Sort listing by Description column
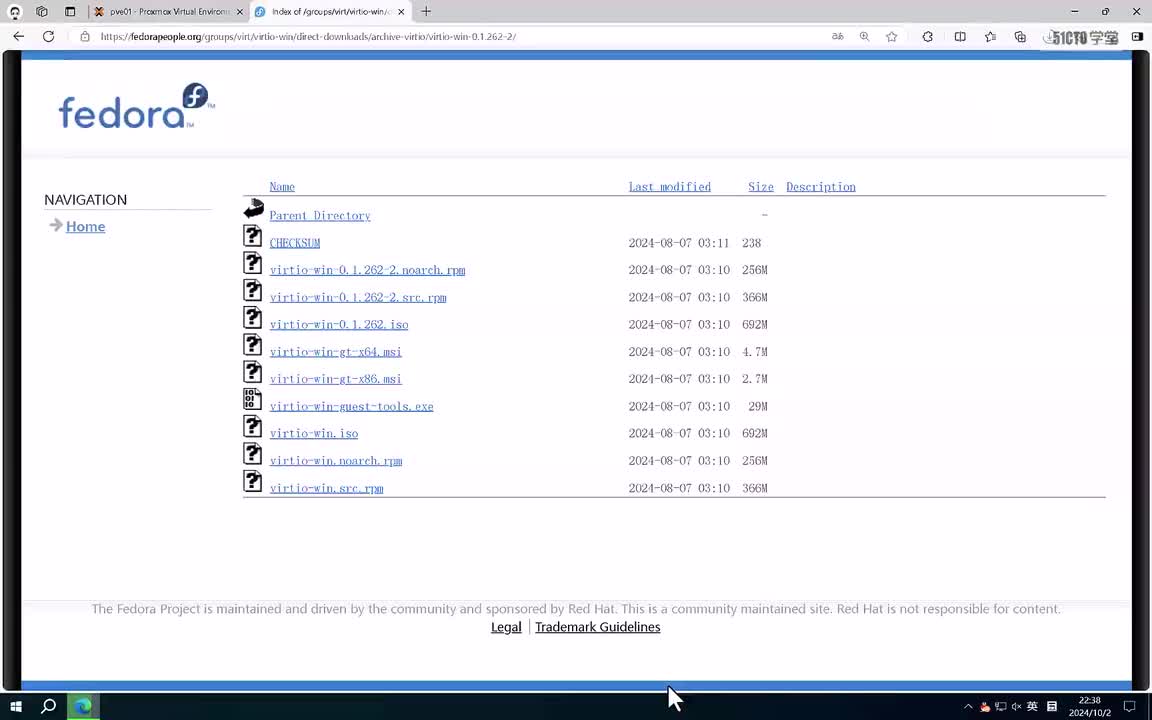The height and width of the screenshot is (720, 1152). point(821,187)
